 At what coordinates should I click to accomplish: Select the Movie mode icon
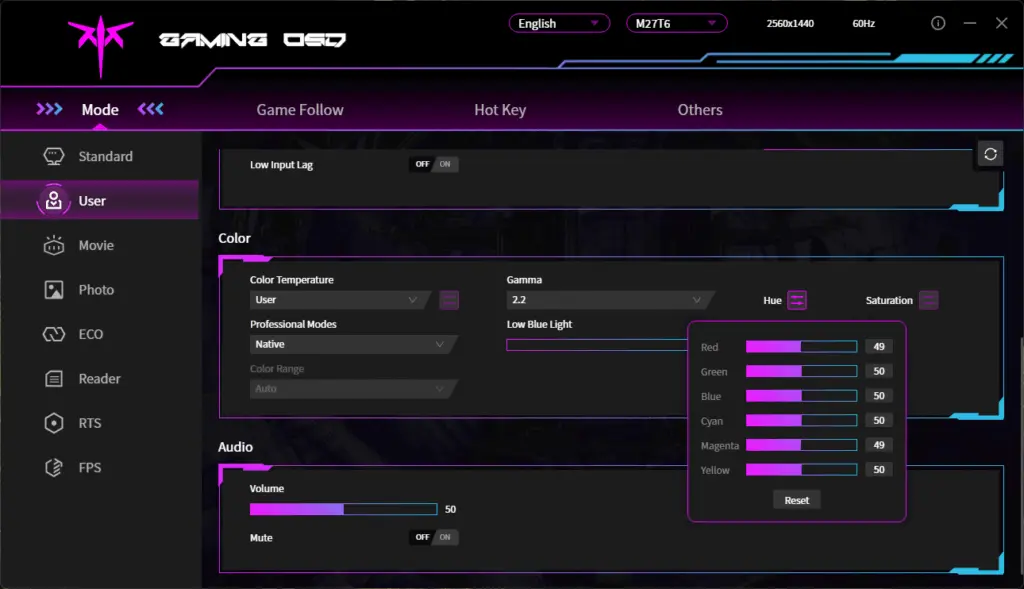click(54, 246)
